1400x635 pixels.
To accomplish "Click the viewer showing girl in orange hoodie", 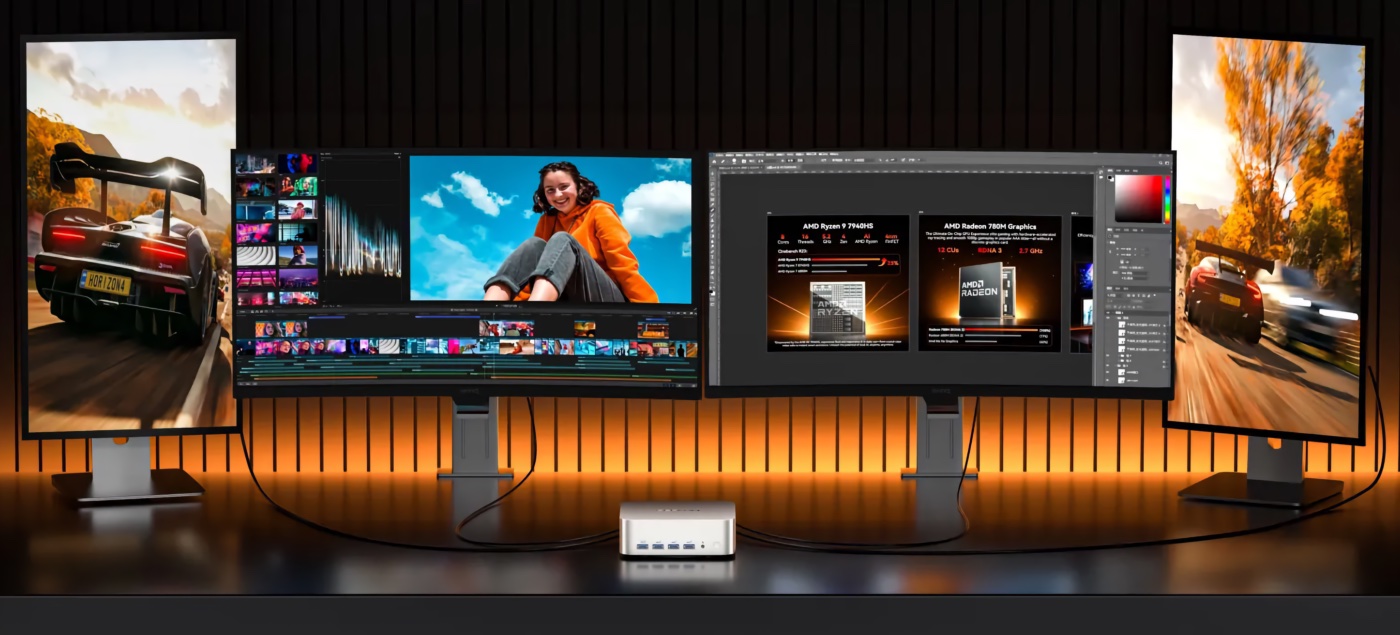I will pyautogui.click(x=550, y=228).
